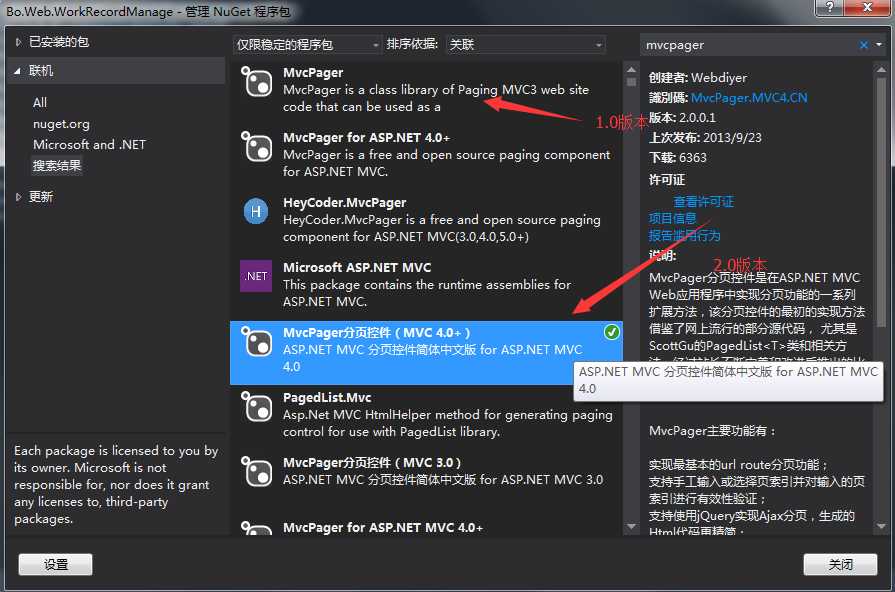Open the 仅限稳定的程序包 filter dropdown
The width and height of the screenshot is (895, 592).
(307, 45)
